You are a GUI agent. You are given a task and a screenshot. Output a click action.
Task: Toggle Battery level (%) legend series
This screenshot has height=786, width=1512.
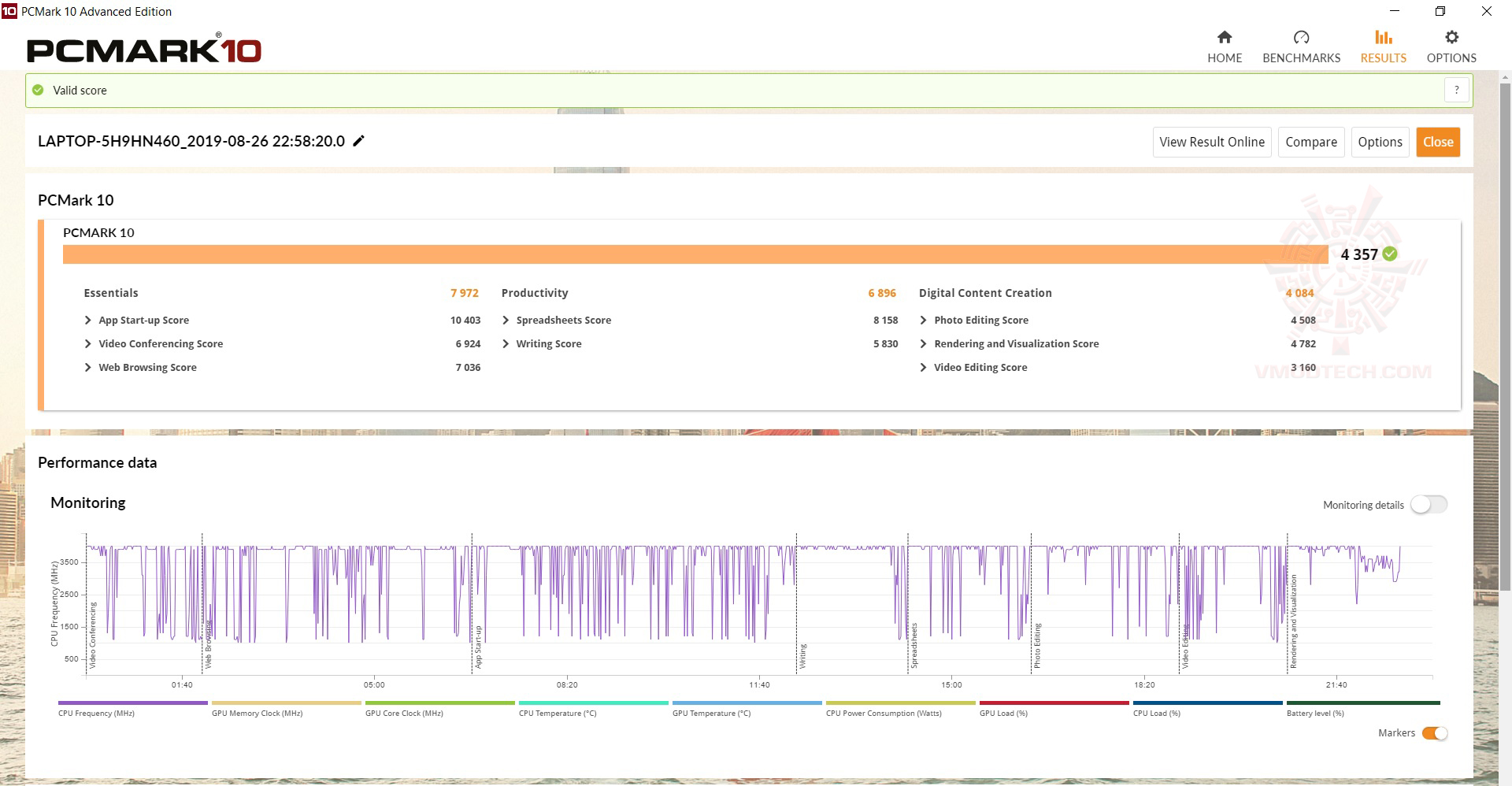point(1362,709)
